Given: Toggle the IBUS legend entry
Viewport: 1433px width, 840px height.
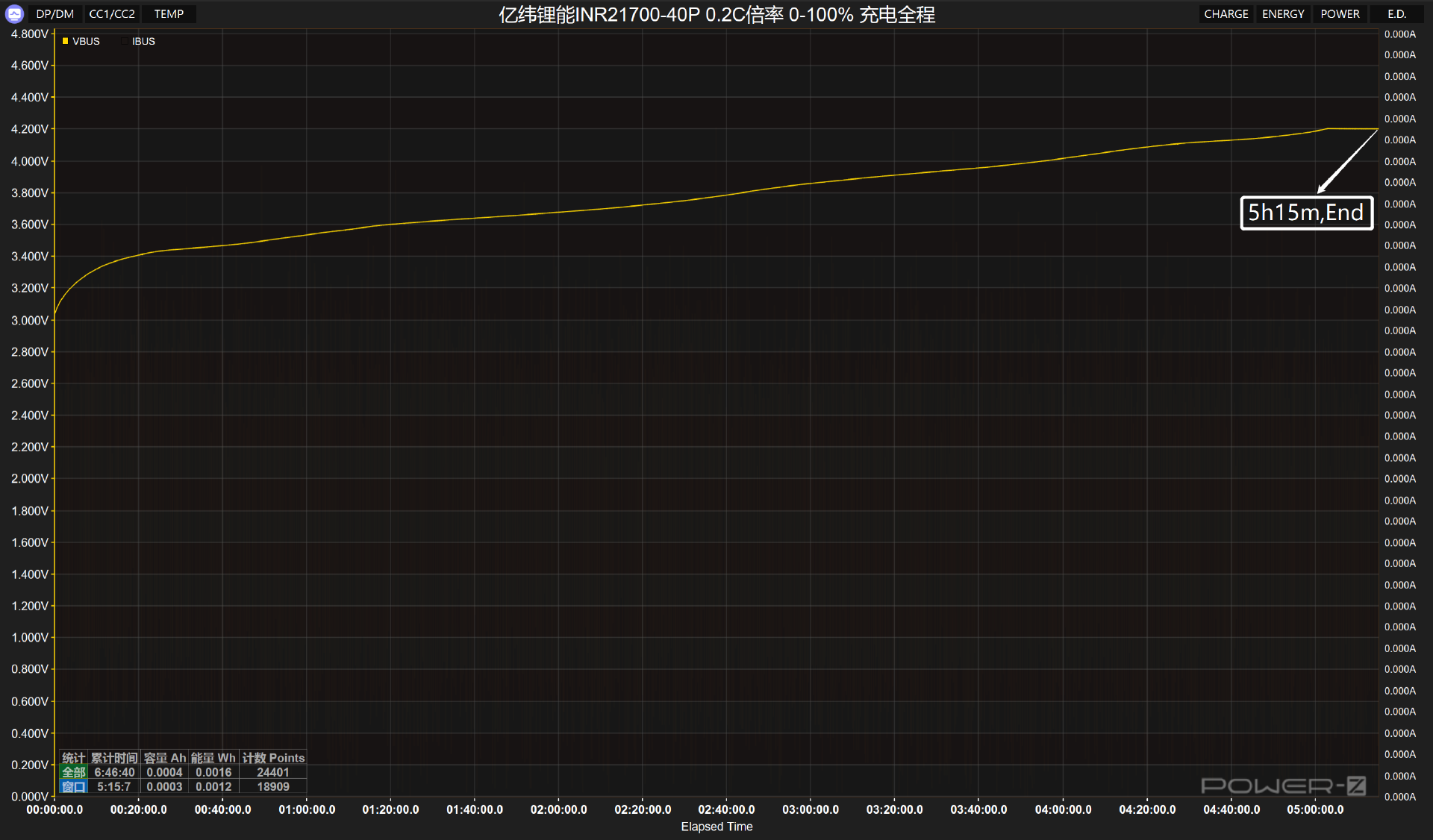Looking at the screenshot, I should coord(139,41).
